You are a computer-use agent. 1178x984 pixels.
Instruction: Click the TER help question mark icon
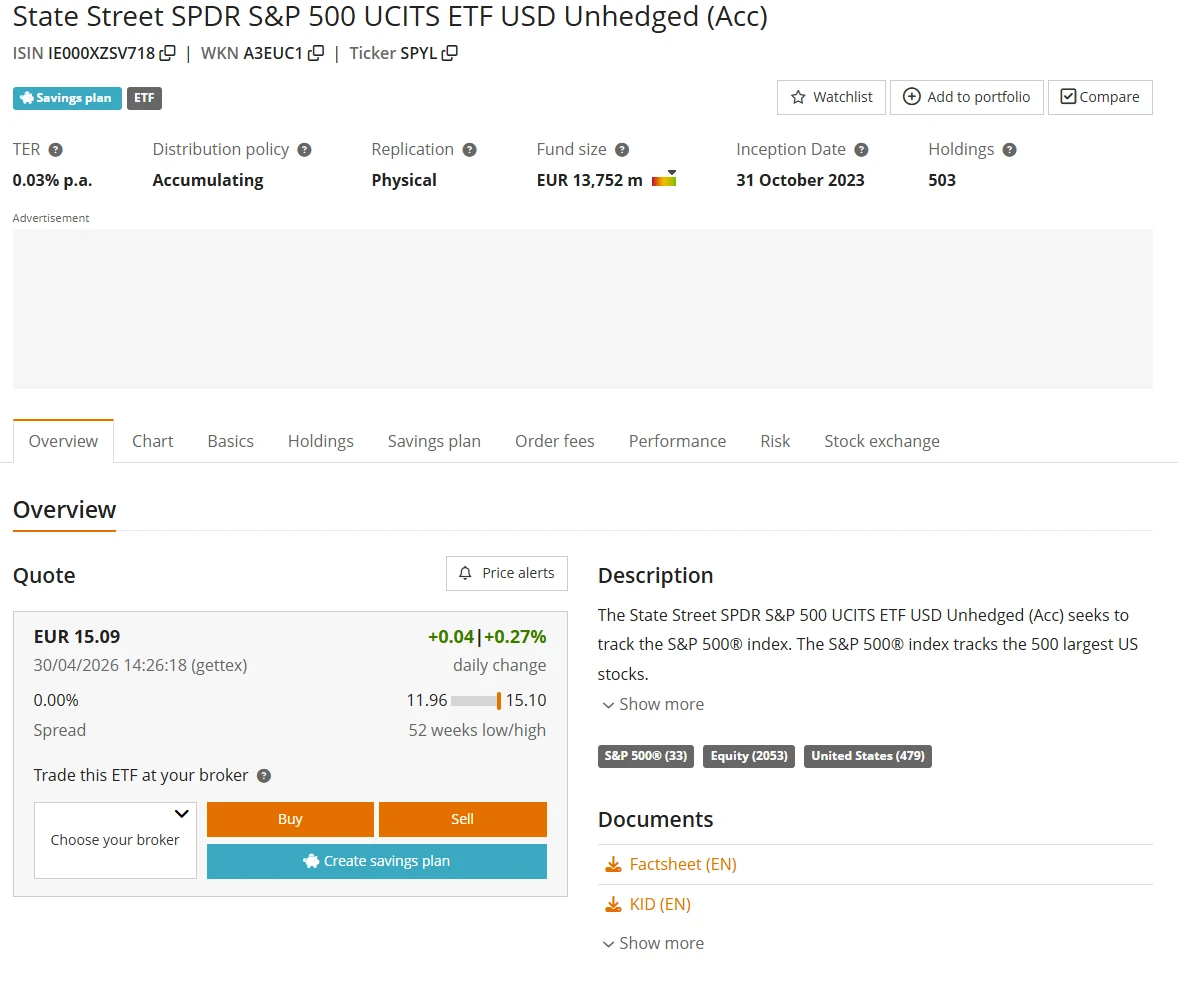point(56,150)
